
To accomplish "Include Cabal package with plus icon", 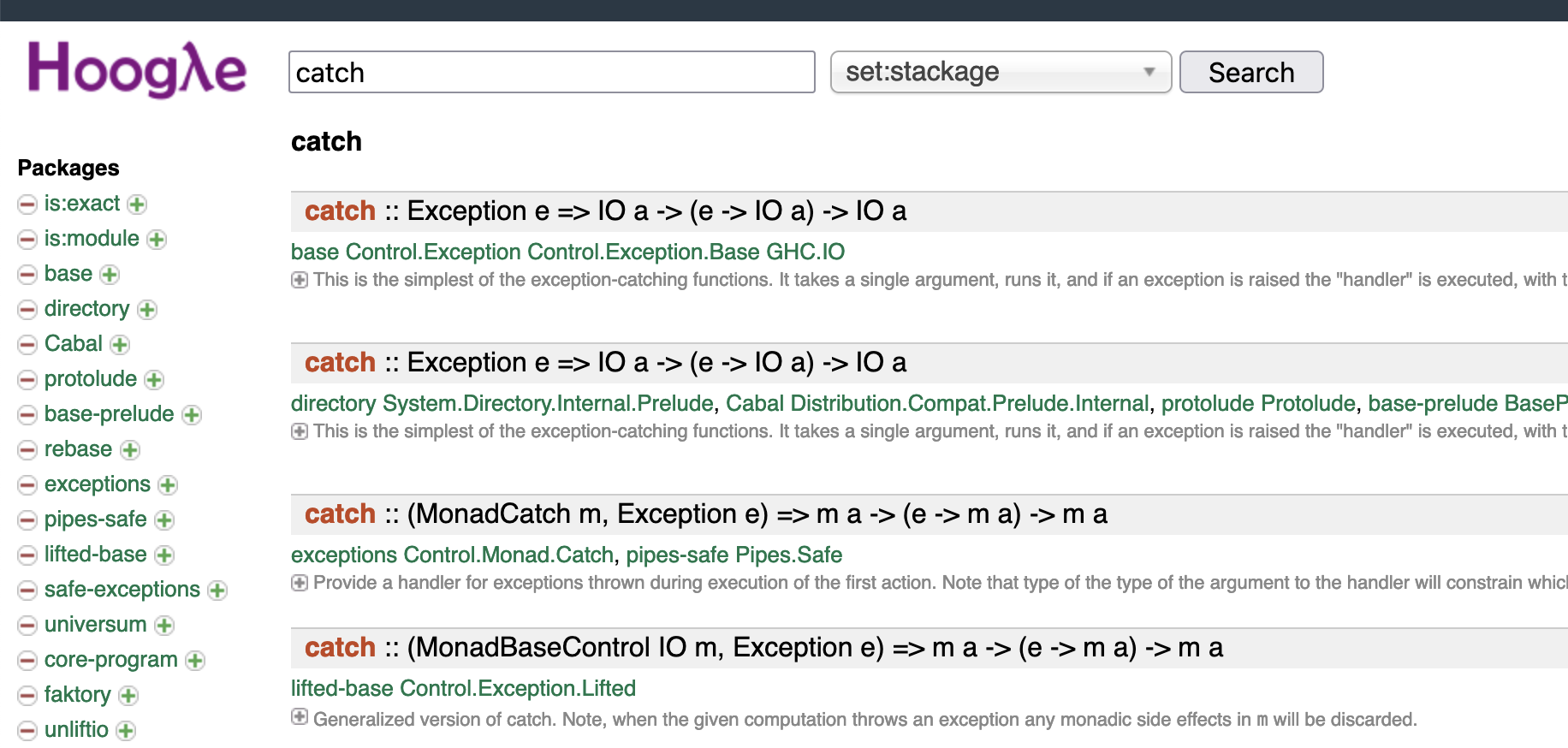I will pyautogui.click(x=120, y=345).
